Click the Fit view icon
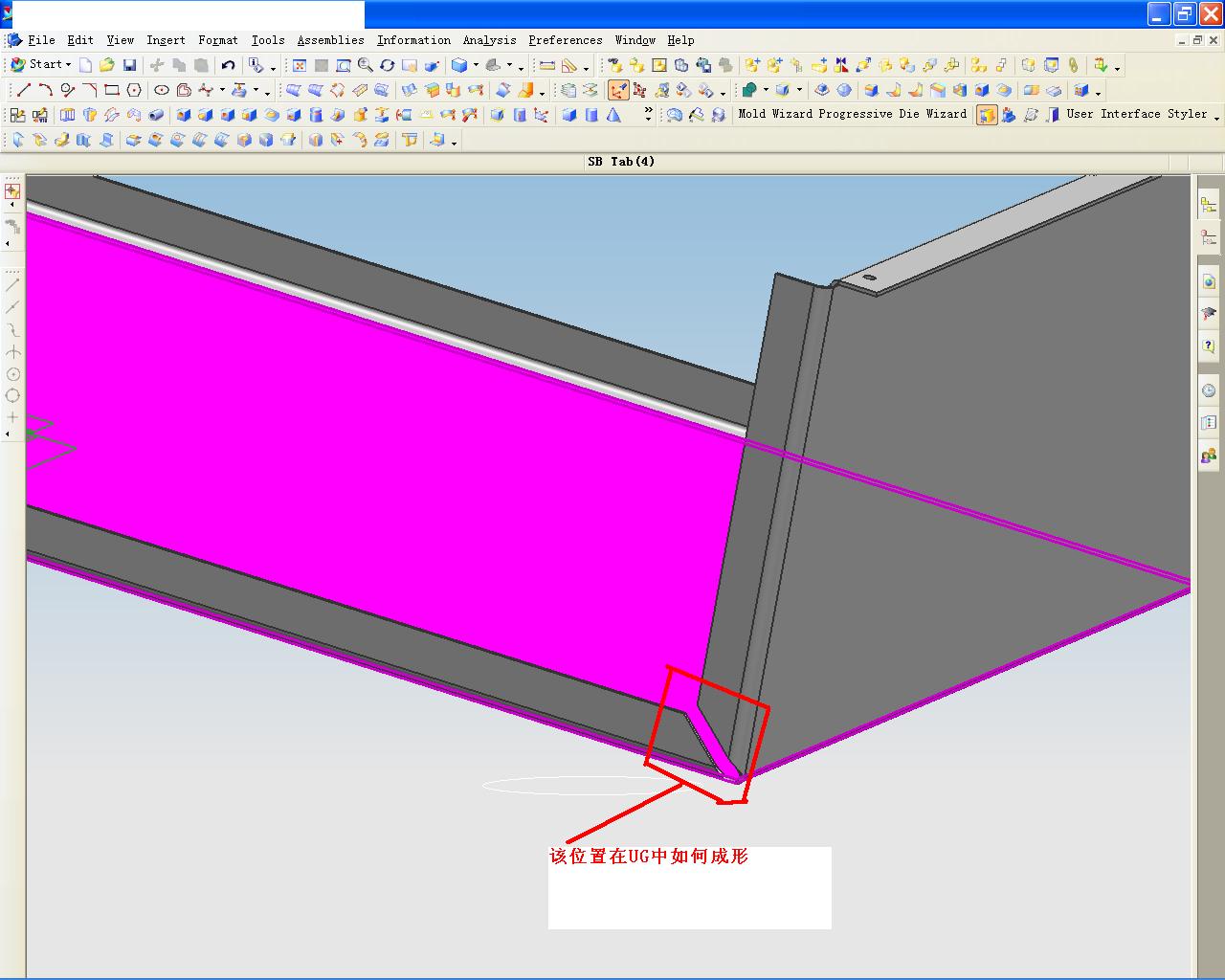 tap(300, 65)
